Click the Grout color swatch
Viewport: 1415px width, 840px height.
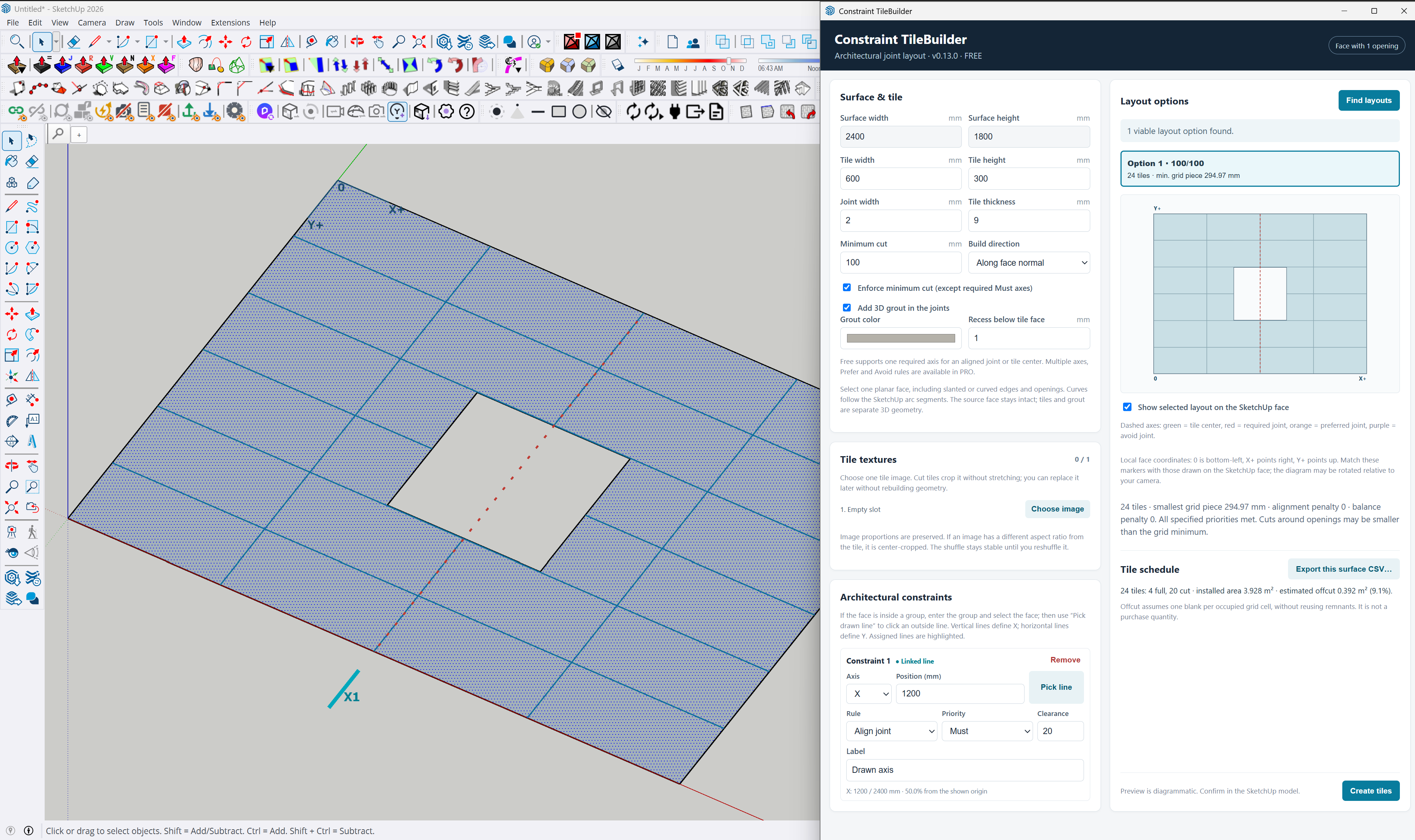tap(900, 338)
